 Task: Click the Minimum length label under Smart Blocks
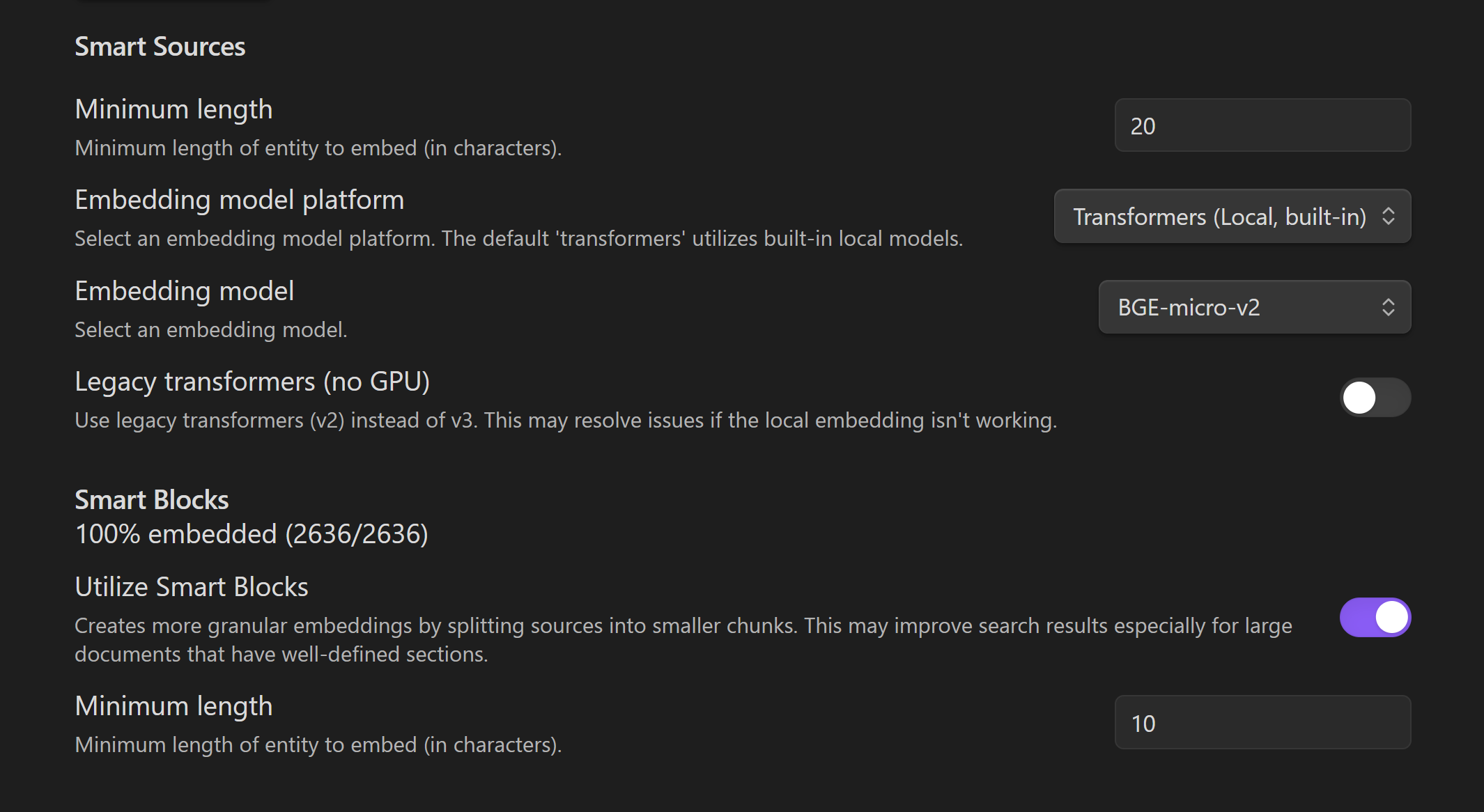(173, 706)
